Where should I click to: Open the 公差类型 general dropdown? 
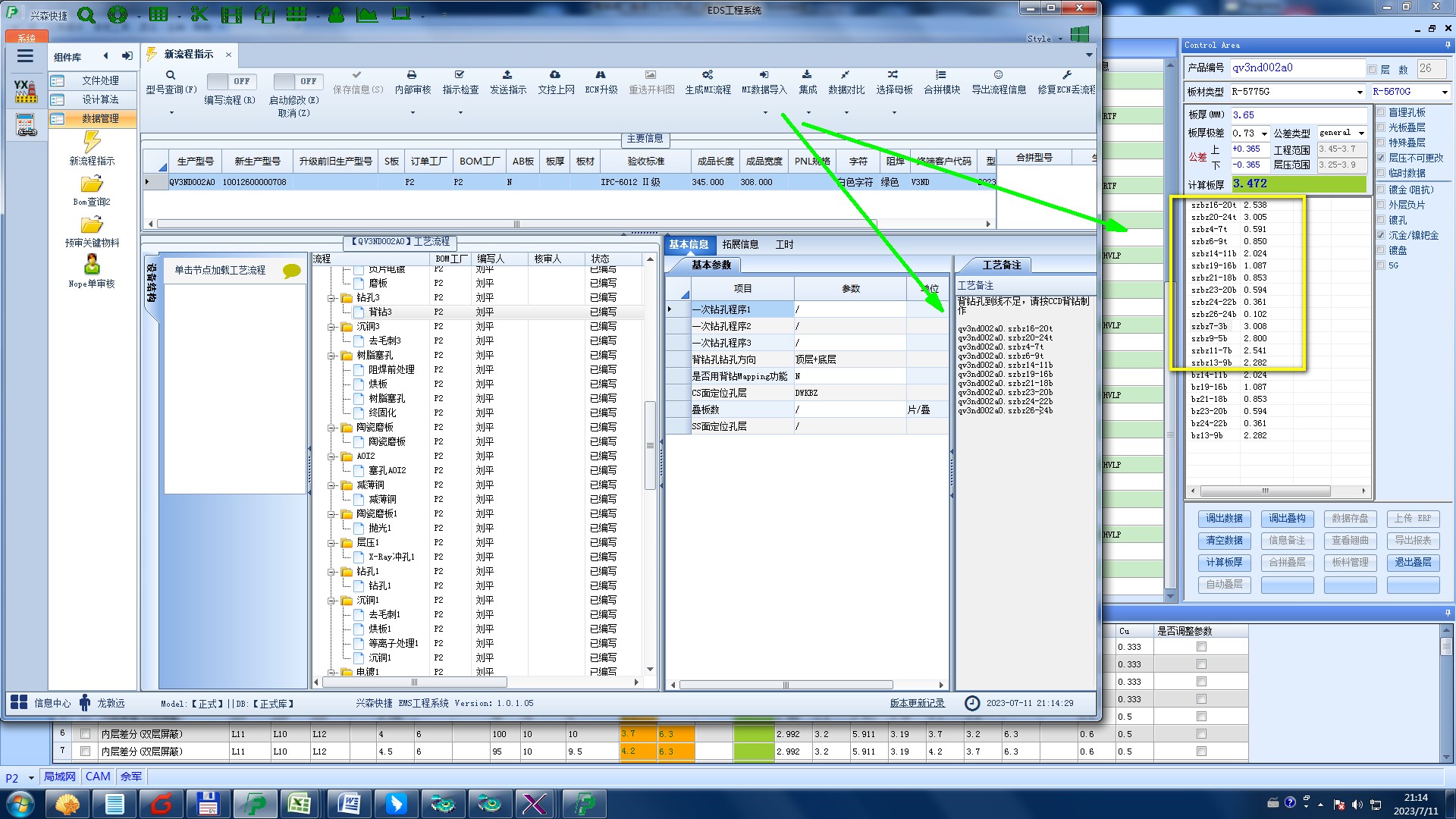(1361, 133)
